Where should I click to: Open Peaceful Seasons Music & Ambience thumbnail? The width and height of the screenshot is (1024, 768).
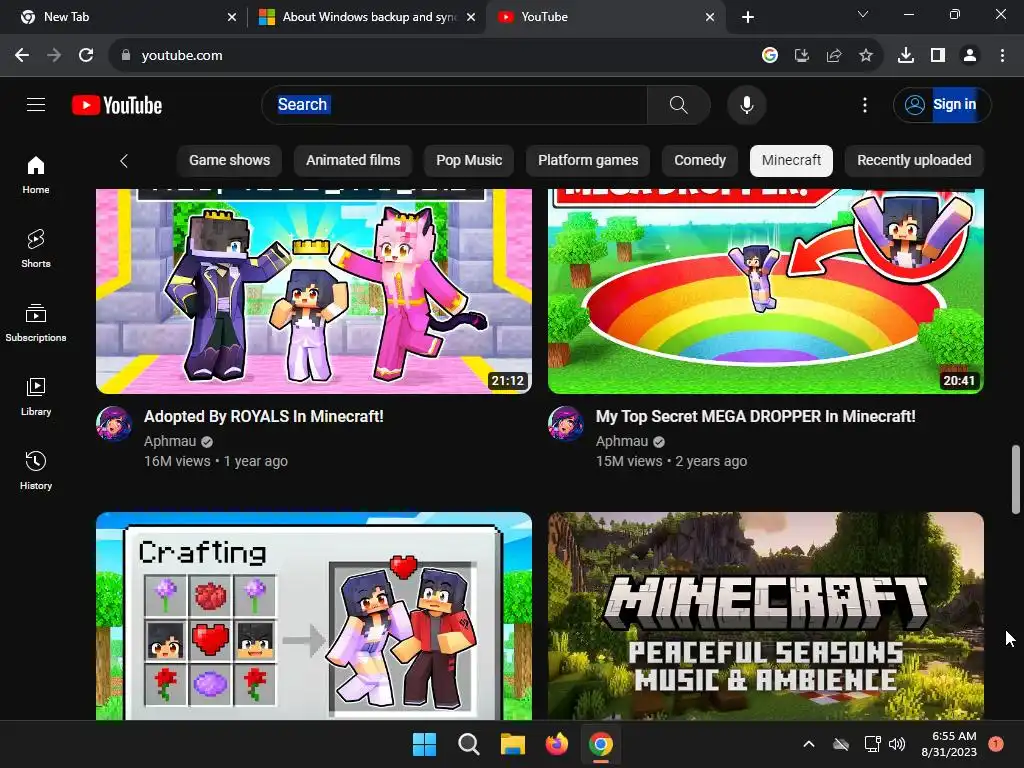(x=766, y=616)
